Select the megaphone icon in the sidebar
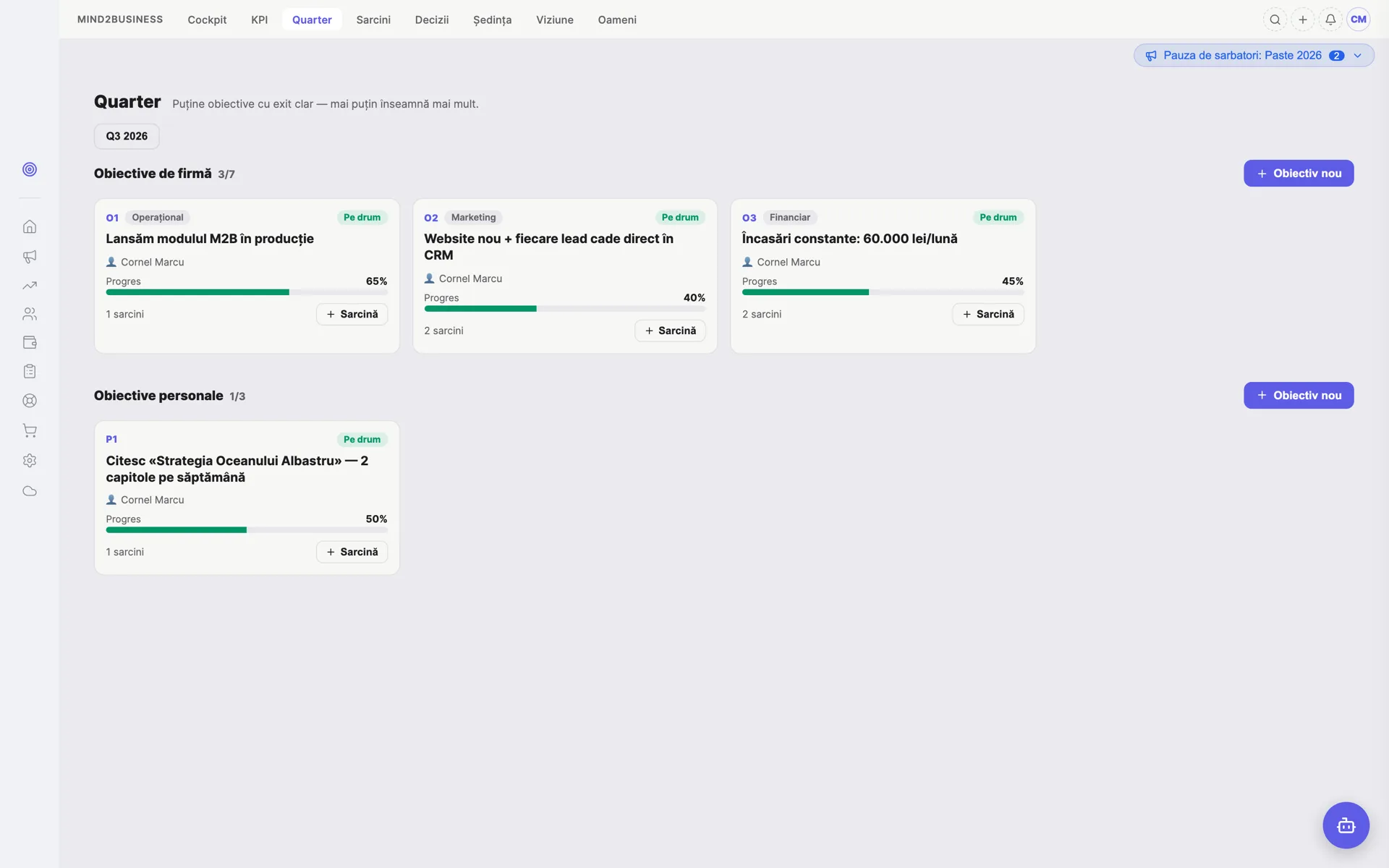 (x=30, y=257)
